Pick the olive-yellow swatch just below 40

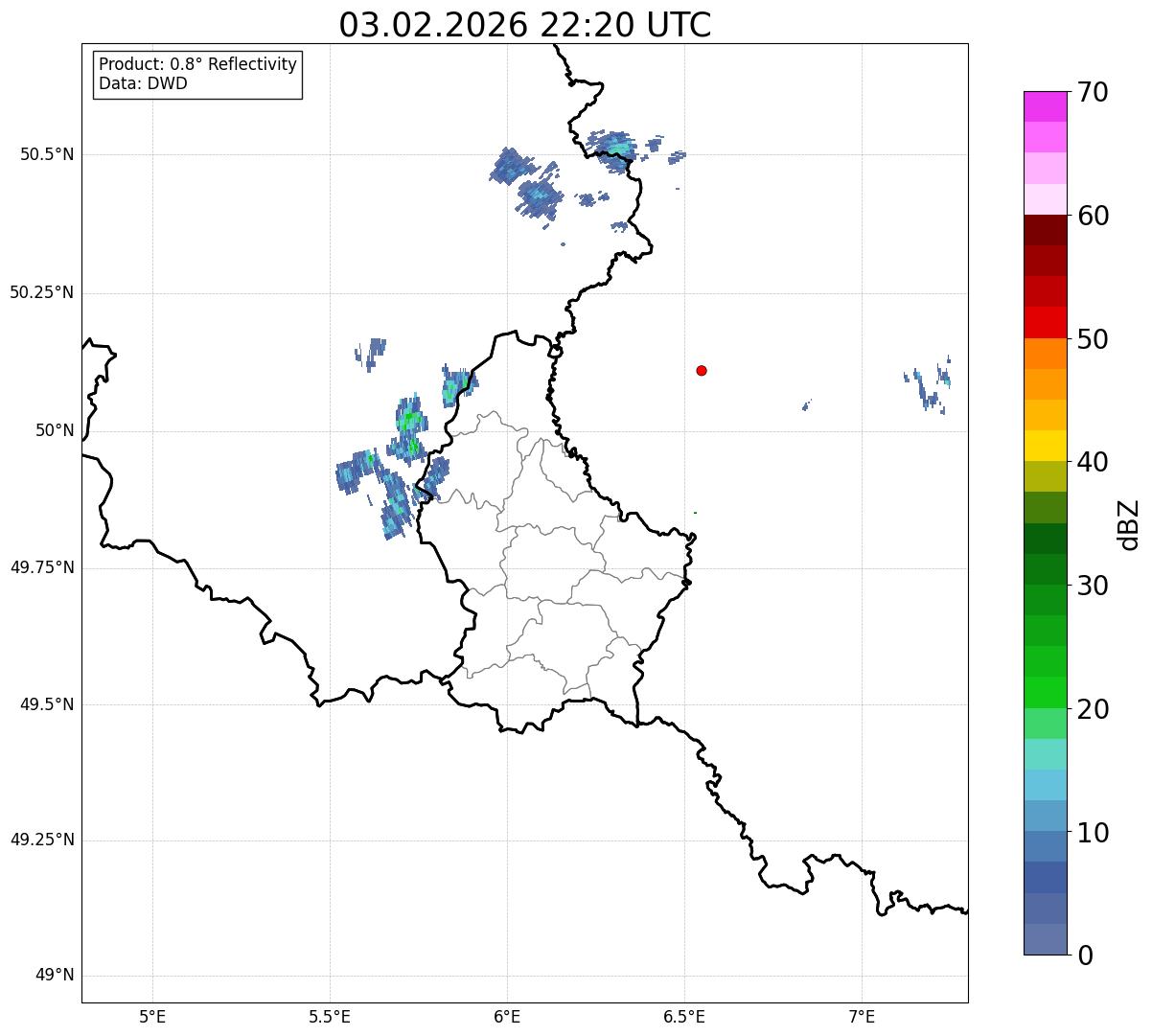[x=1045, y=476]
